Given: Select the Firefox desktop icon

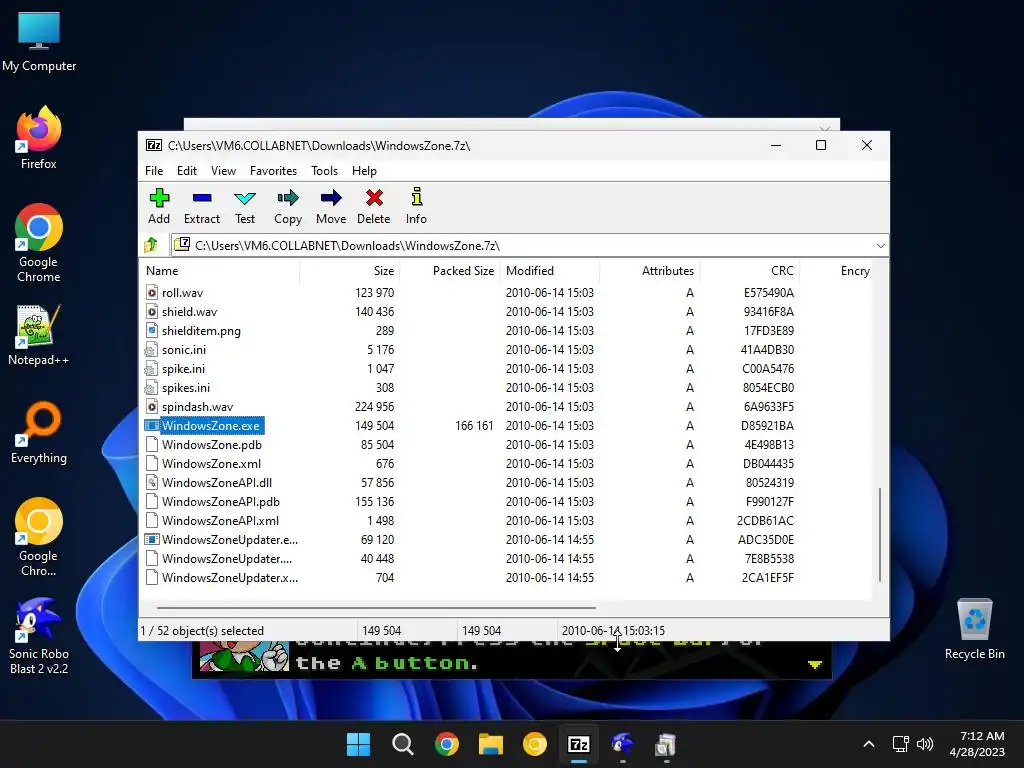Looking at the screenshot, I should pos(39,138).
